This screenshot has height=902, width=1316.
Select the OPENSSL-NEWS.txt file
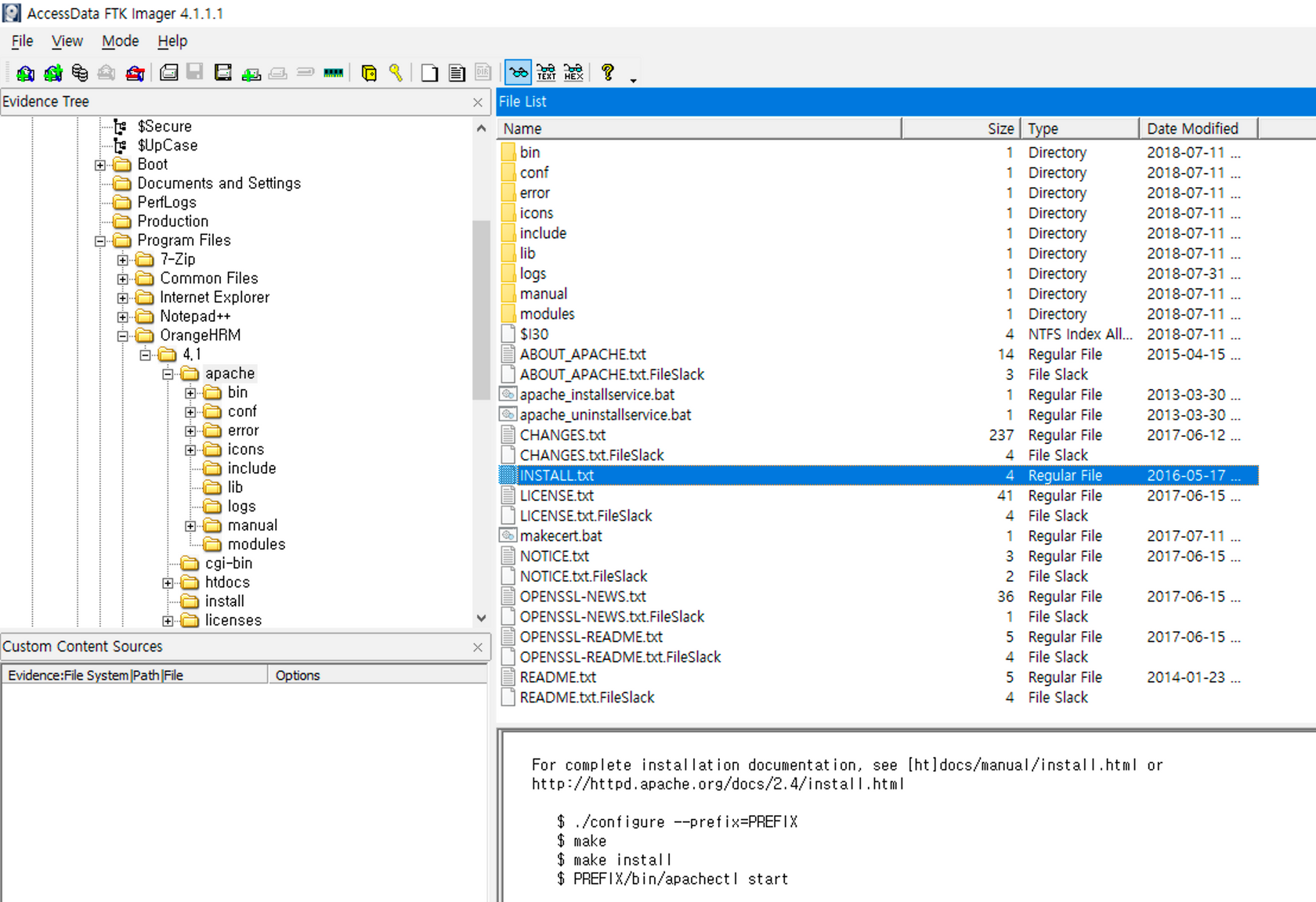pos(583,597)
